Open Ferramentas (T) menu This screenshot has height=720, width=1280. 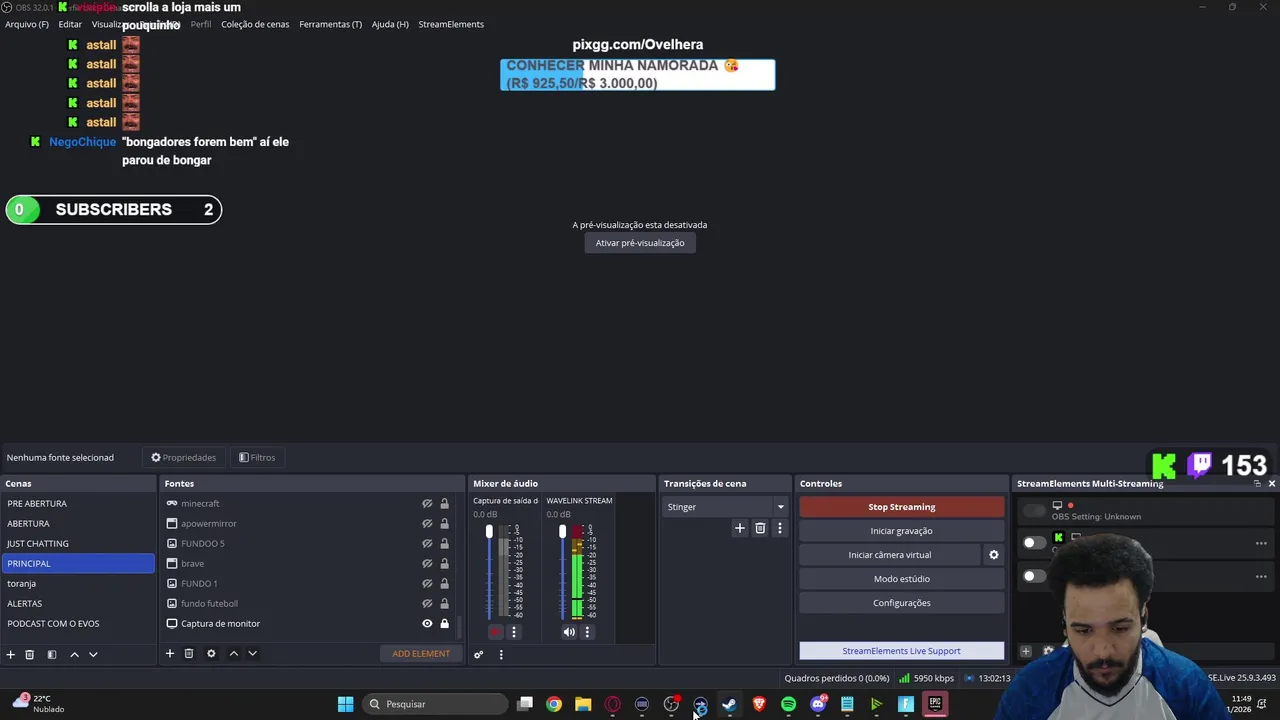coord(331,24)
